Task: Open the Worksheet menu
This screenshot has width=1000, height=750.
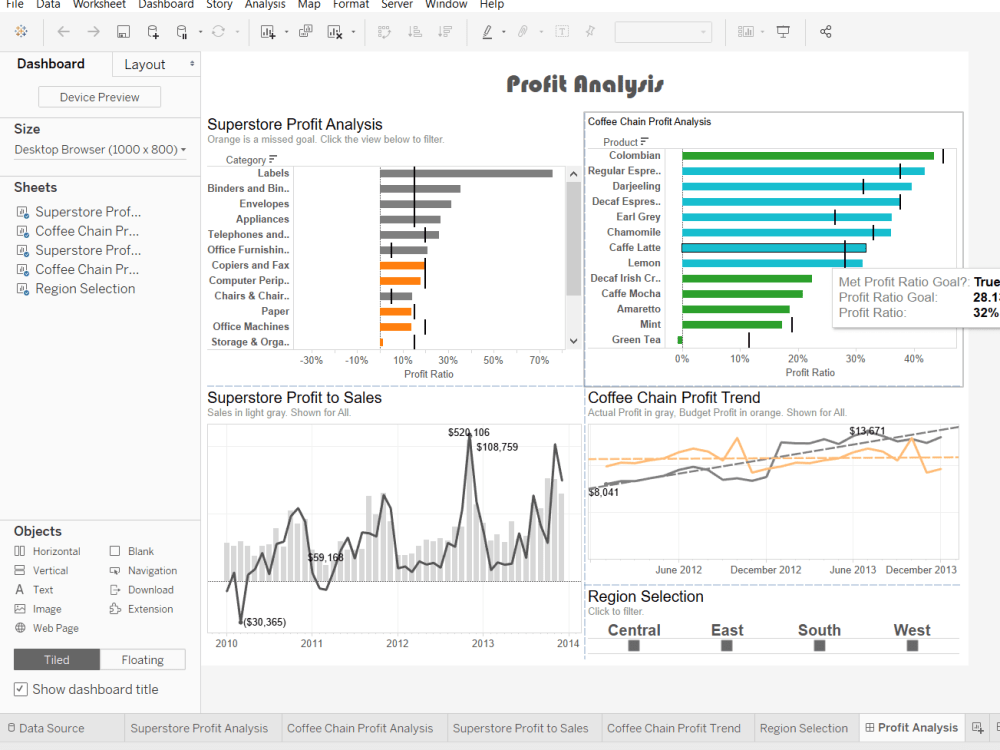Action: point(99,4)
